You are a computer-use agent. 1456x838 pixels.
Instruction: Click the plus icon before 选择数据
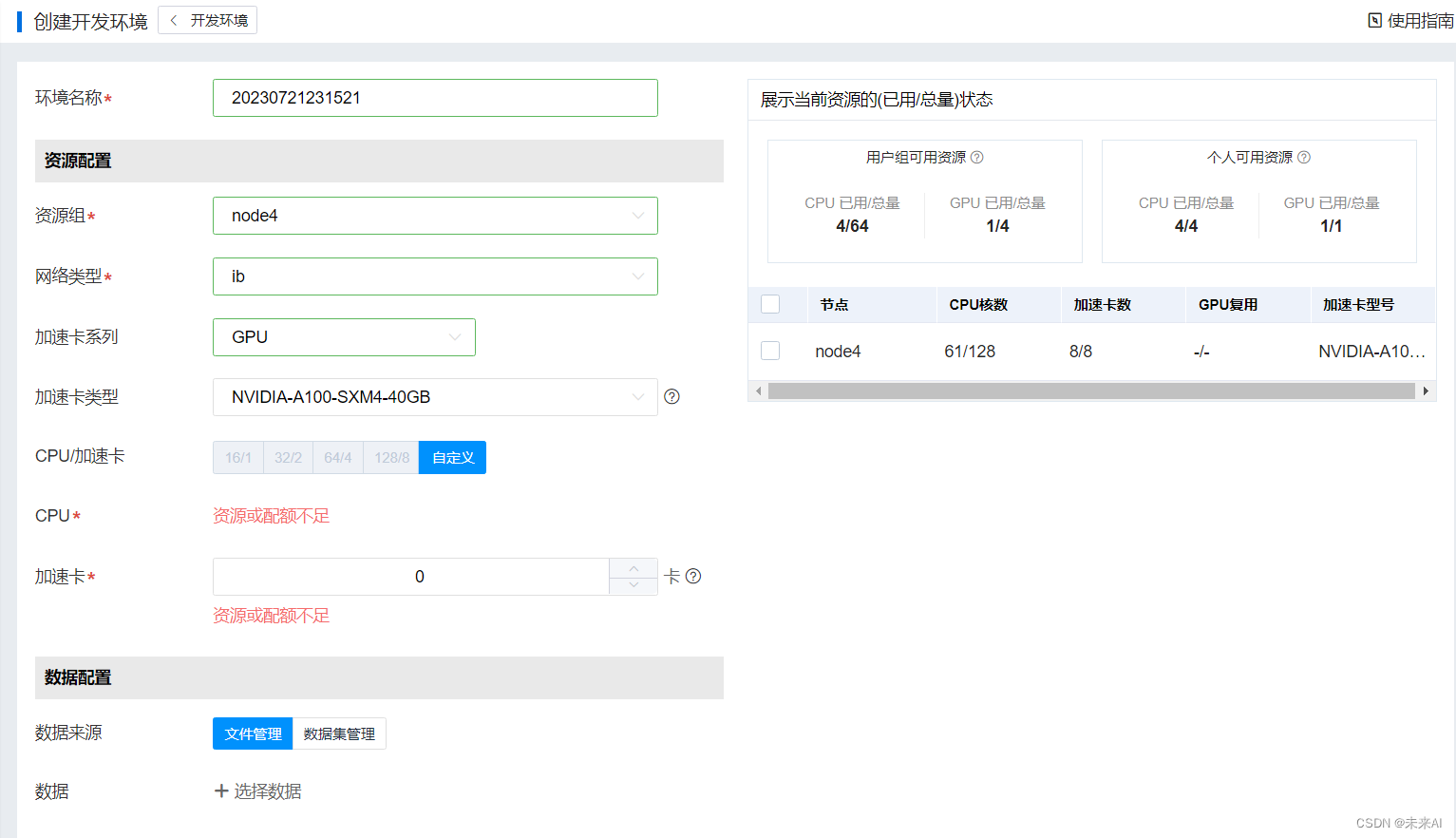pos(220,790)
